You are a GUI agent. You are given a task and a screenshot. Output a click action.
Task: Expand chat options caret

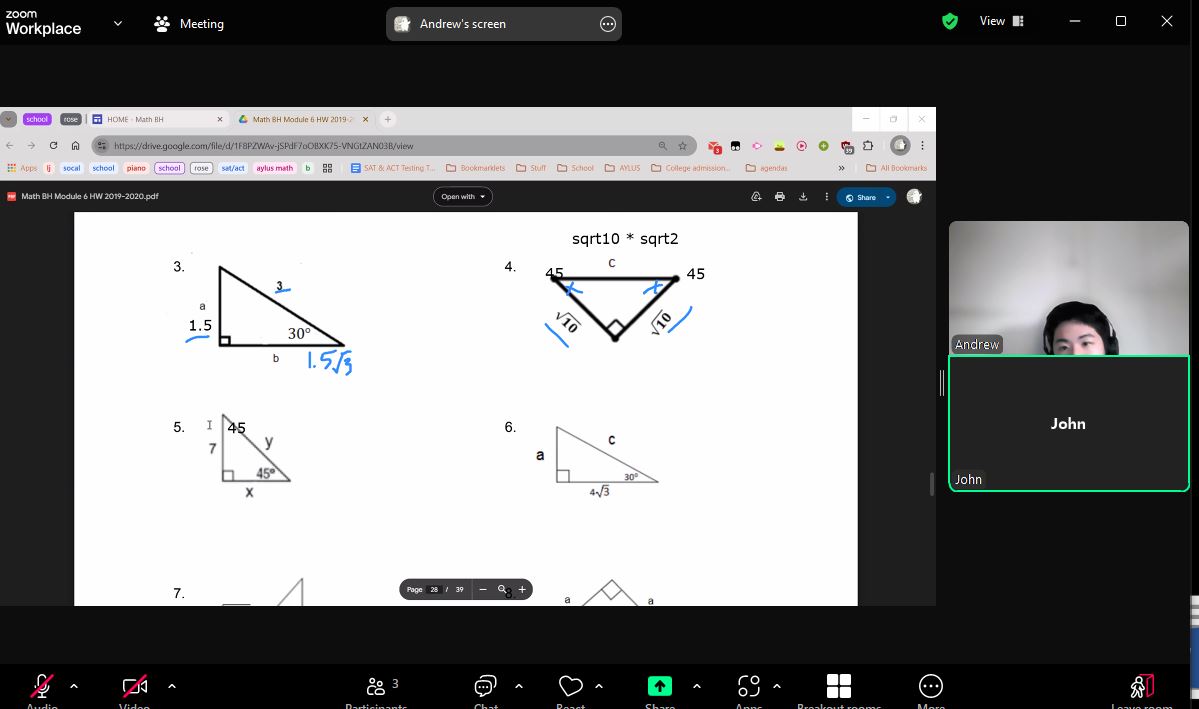tap(519, 686)
